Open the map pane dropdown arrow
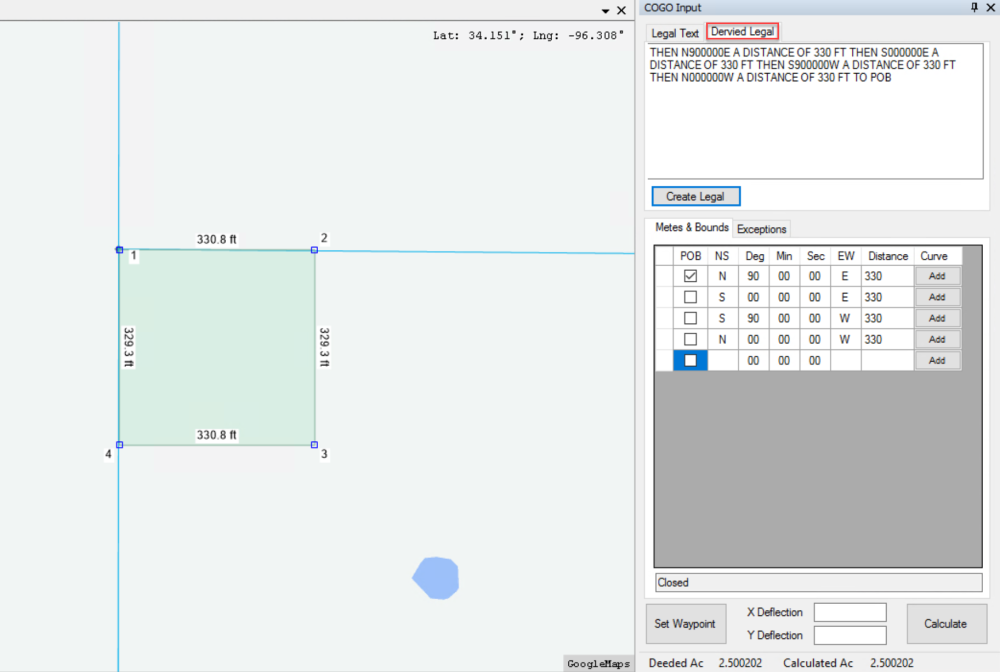Image resolution: width=1000 pixels, height=672 pixels. (605, 11)
